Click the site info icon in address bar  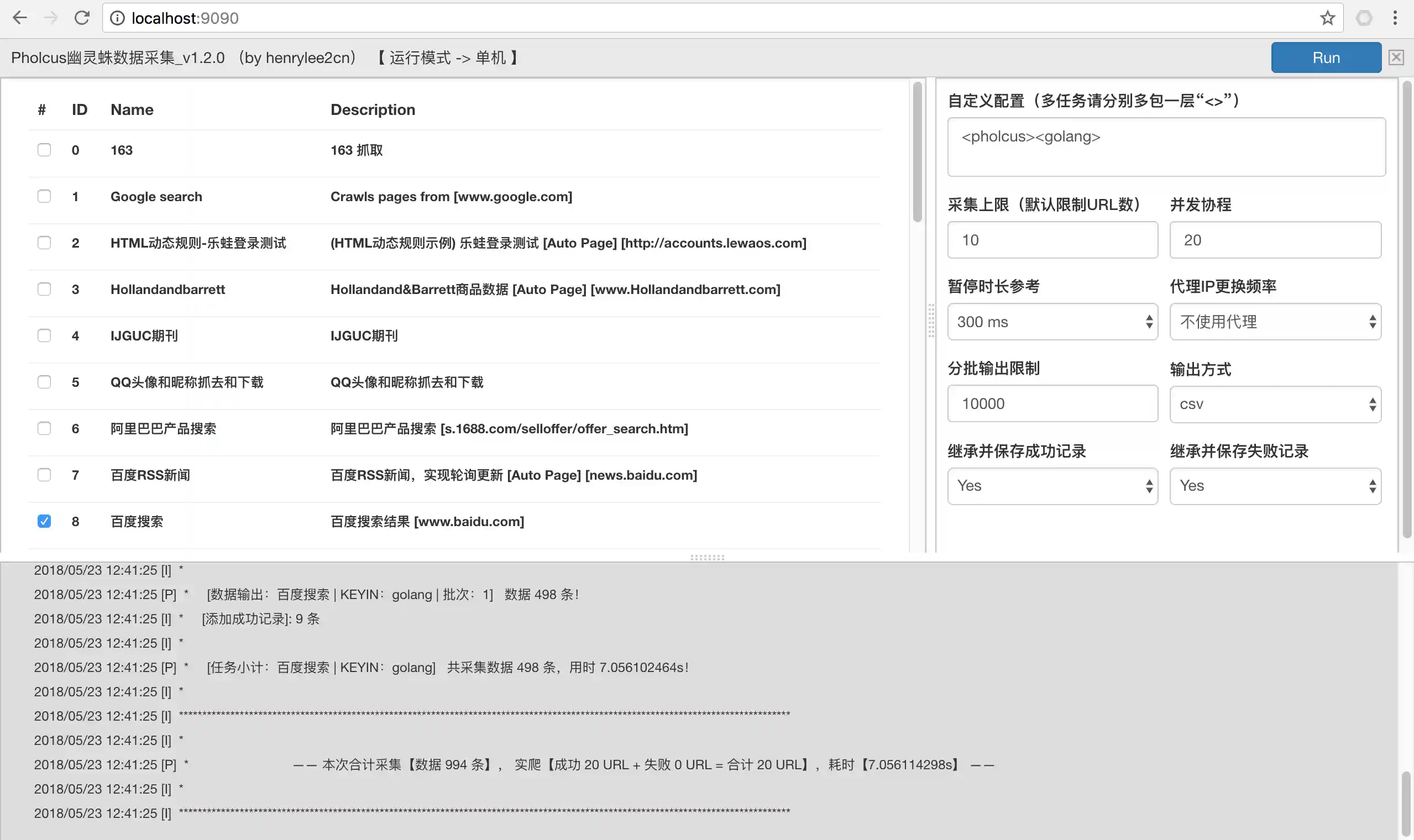coord(117,18)
